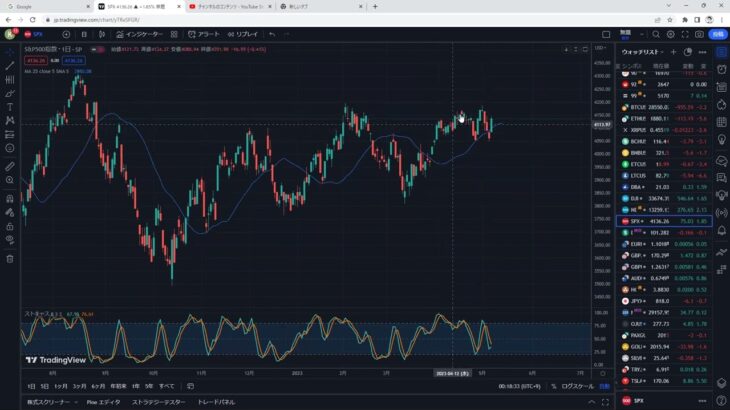The image size is (730, 410).
Task: Select the text annotation tool
Action: (x=10, y=107)
